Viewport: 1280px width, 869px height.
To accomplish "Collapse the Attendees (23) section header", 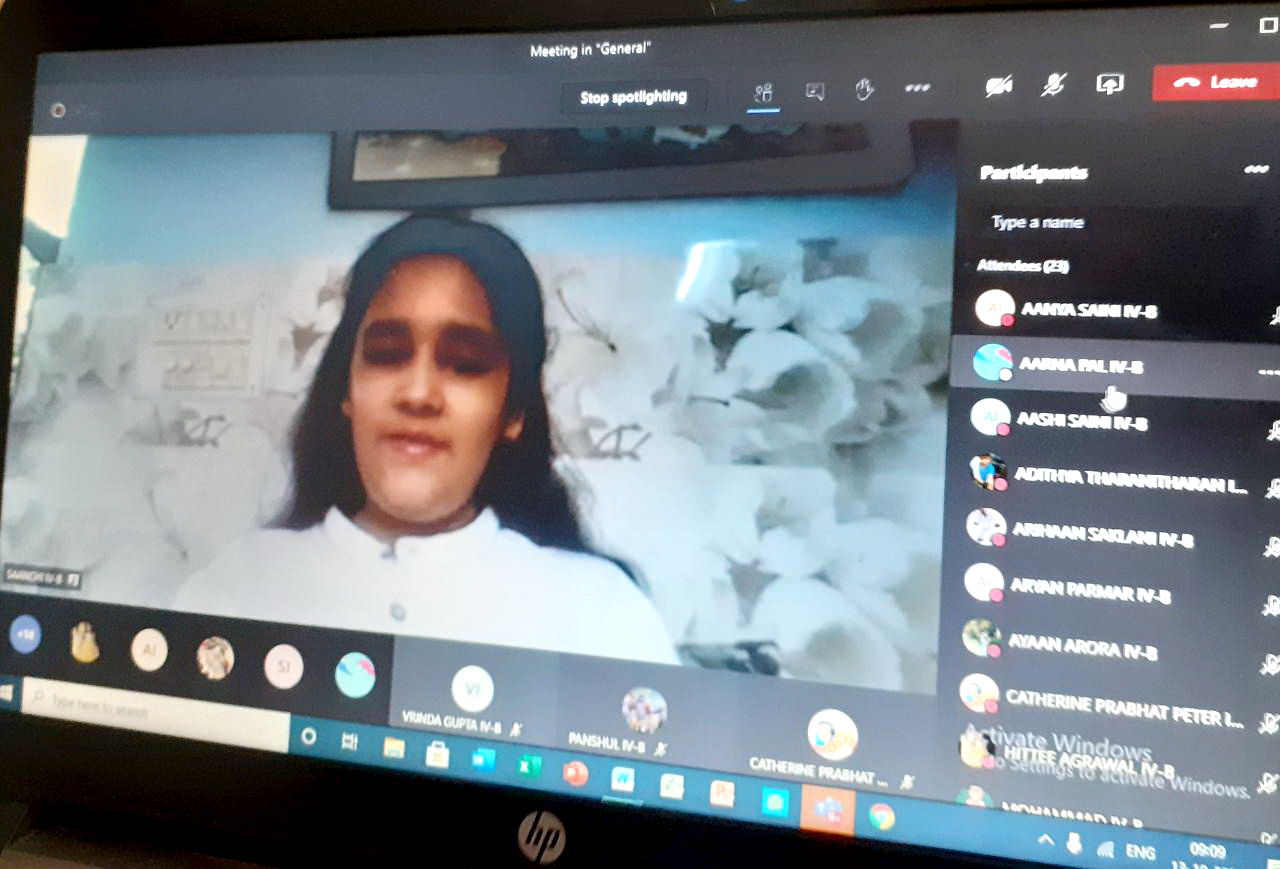I will (1021, 267).
